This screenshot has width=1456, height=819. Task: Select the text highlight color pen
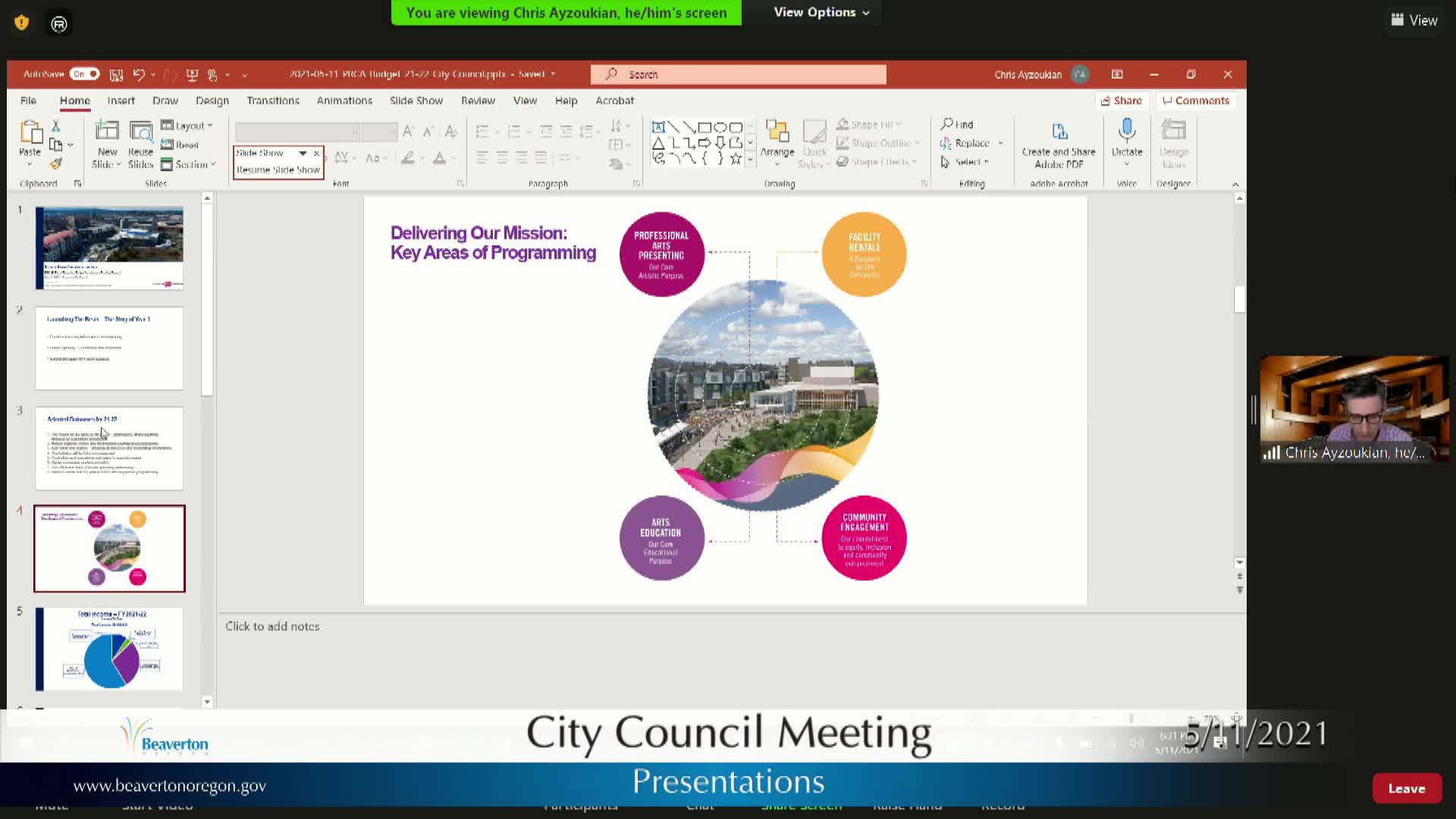click(x=408, y=158)
